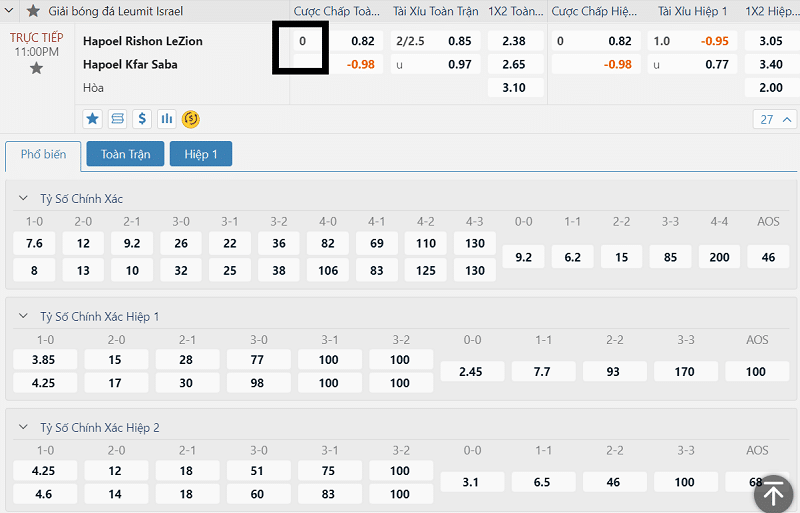The image size is (800, 513).
Task: Click the blue star icon below match
Action: [x=92, y=119]
